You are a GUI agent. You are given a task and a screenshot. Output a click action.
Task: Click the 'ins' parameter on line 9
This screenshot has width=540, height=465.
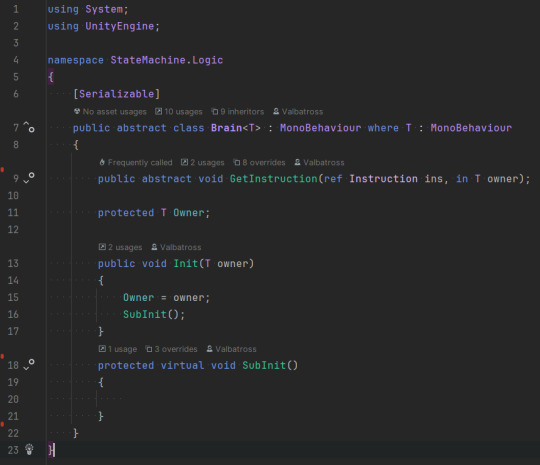434,178
